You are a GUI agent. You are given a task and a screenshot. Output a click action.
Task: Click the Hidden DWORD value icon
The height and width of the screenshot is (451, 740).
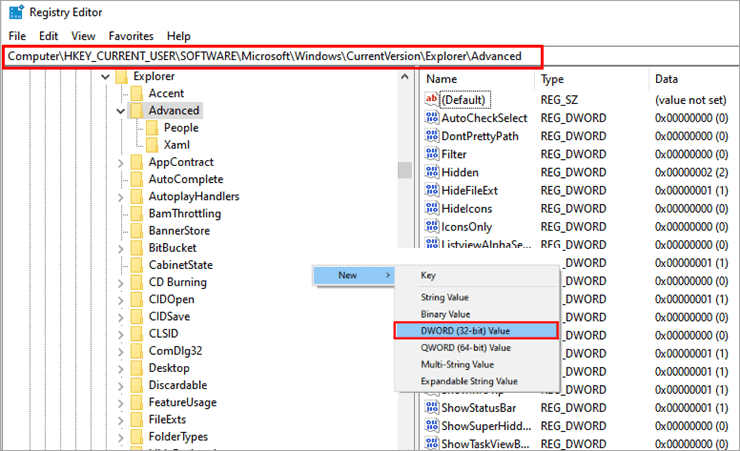pos(431,172)
